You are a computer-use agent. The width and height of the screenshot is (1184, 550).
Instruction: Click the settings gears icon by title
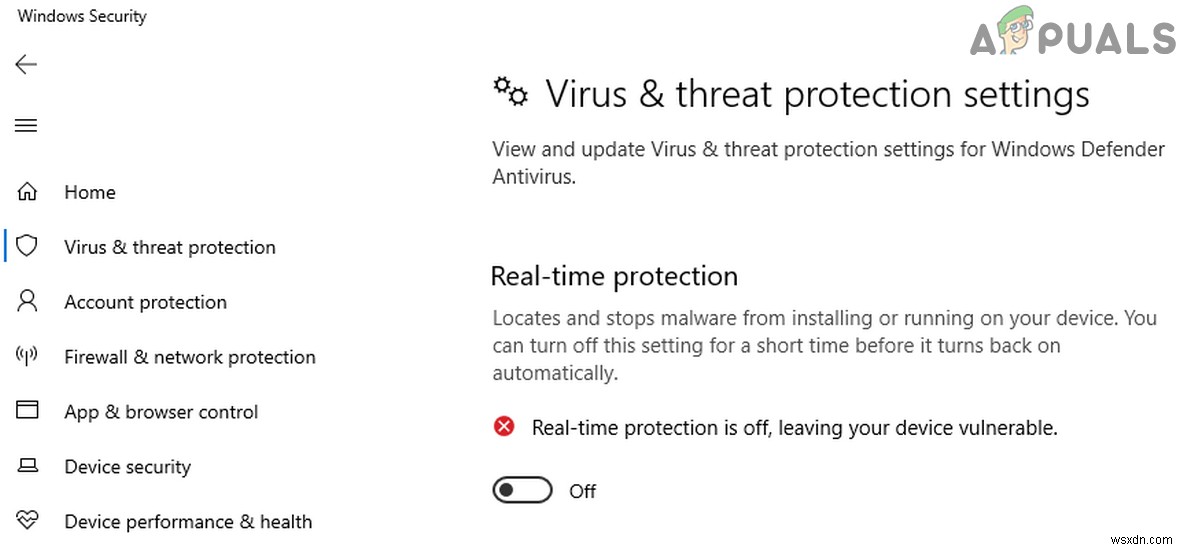(511, 92)
